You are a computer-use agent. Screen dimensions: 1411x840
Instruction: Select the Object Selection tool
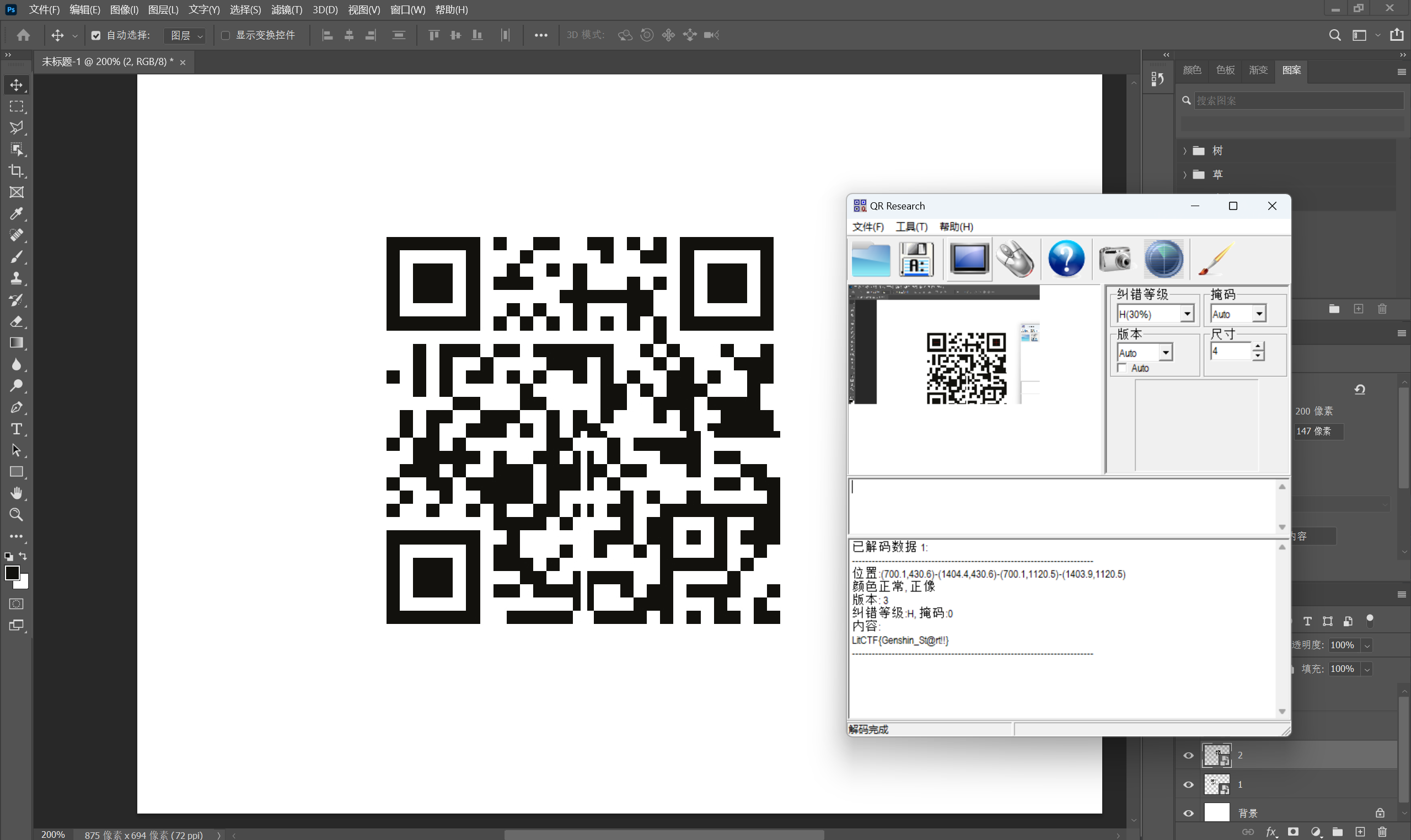[x=17, y=149]
